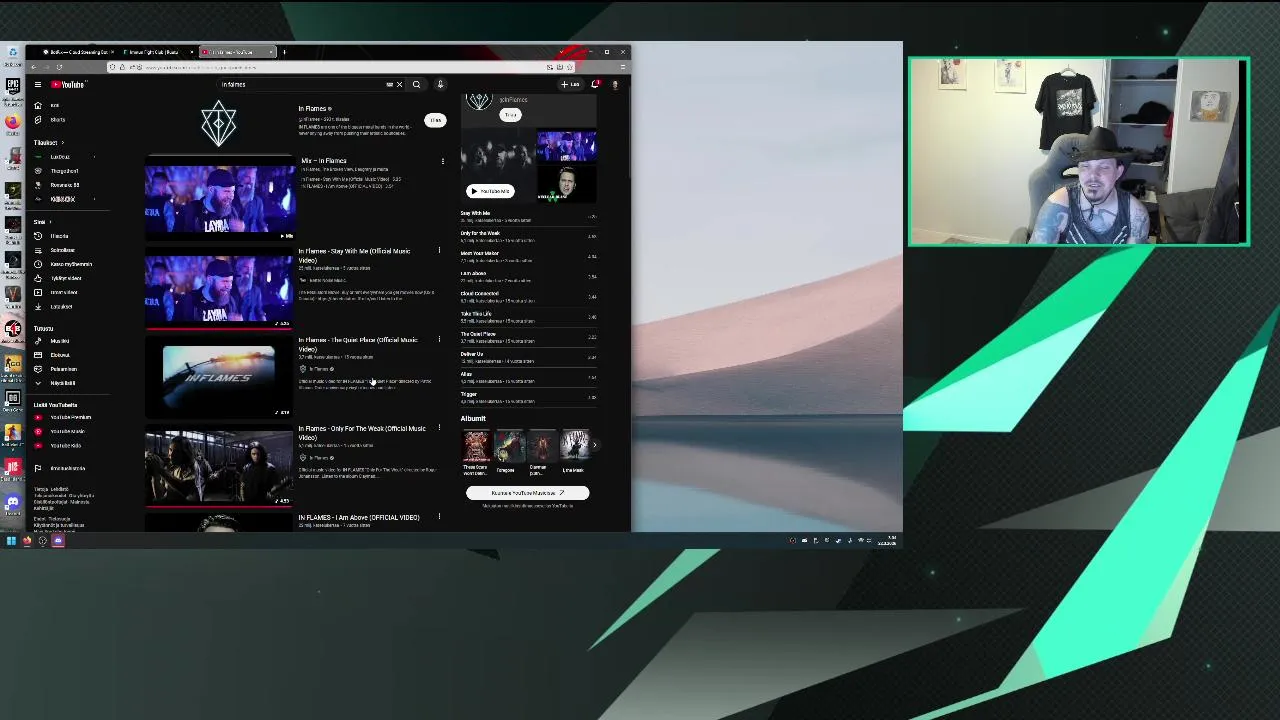The width and height of the screenshot is (1280, 720).
Task: Reload the page with browser refresh icon
Action: point(59,67)
